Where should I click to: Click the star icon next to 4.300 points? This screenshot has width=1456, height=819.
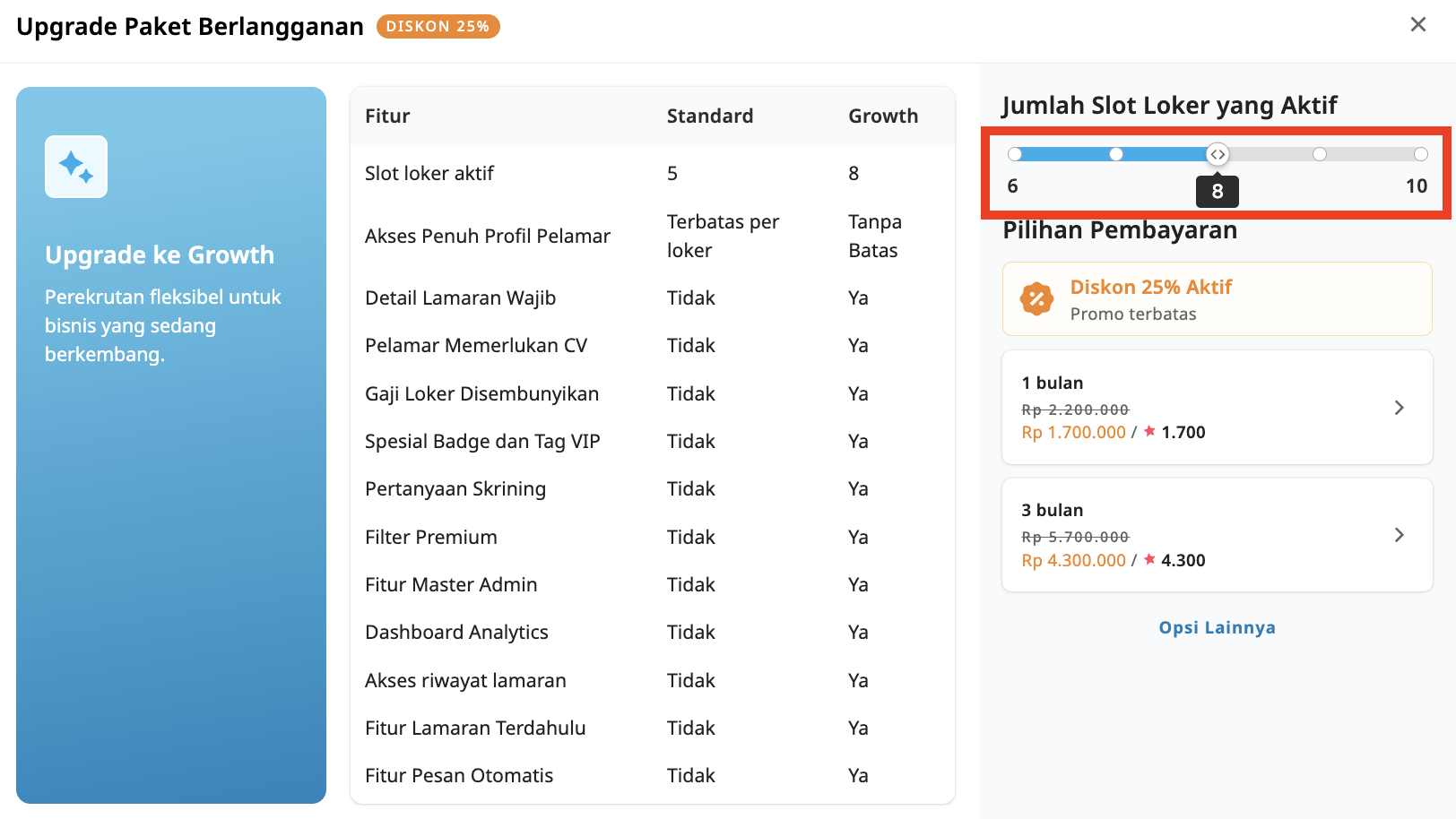pyautogui.click(x=1148, y=560)
